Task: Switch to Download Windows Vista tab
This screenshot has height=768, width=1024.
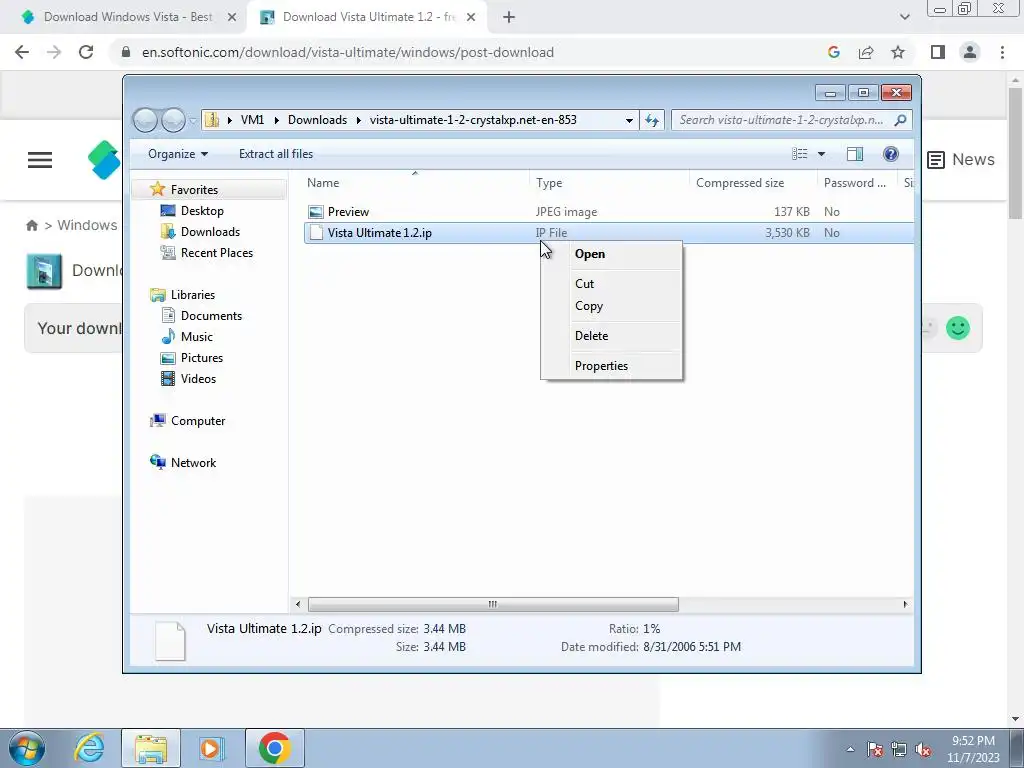Action: click(x=129, y=17)
